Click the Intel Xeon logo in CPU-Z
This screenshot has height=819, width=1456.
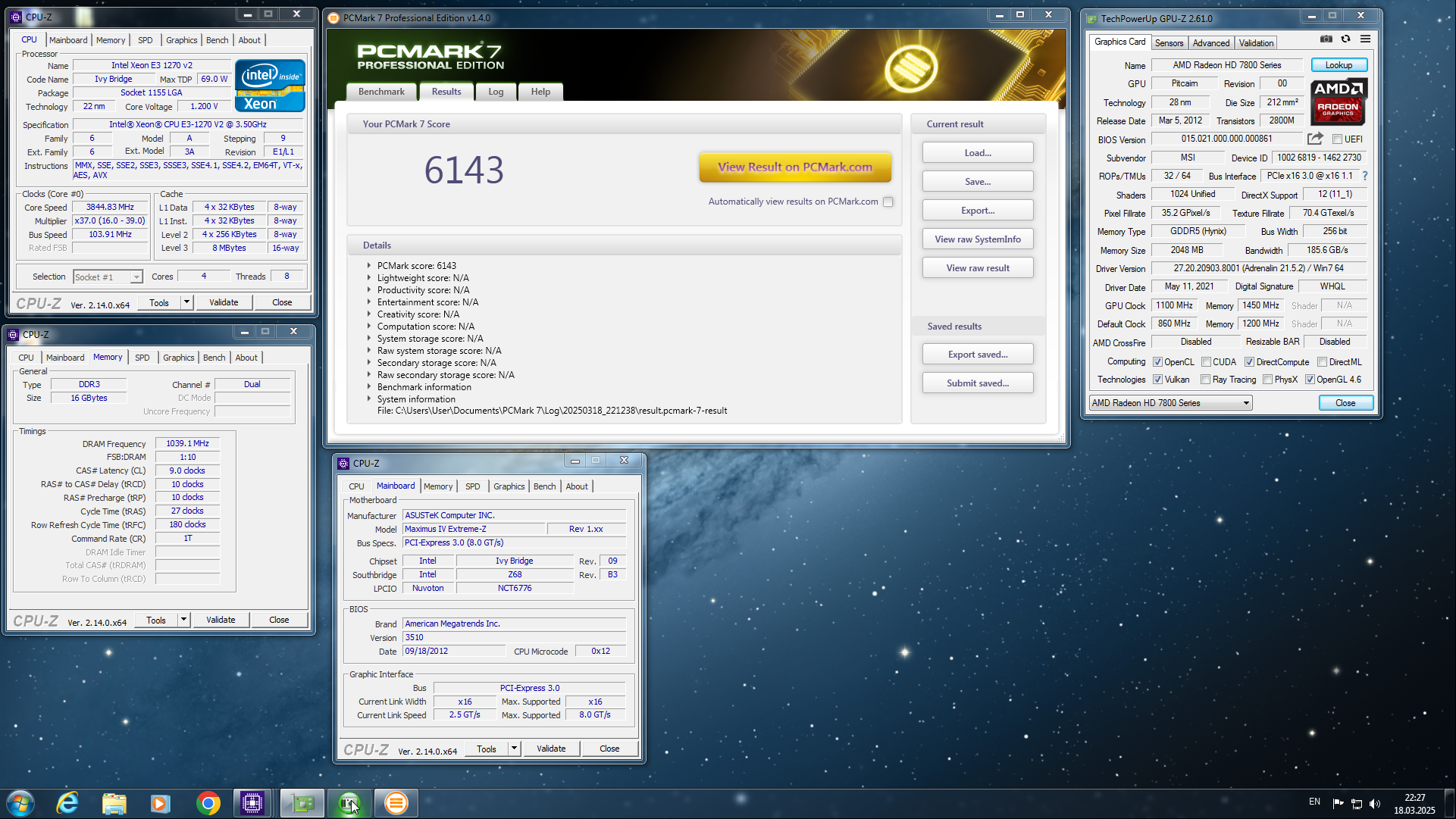(270, 86)
